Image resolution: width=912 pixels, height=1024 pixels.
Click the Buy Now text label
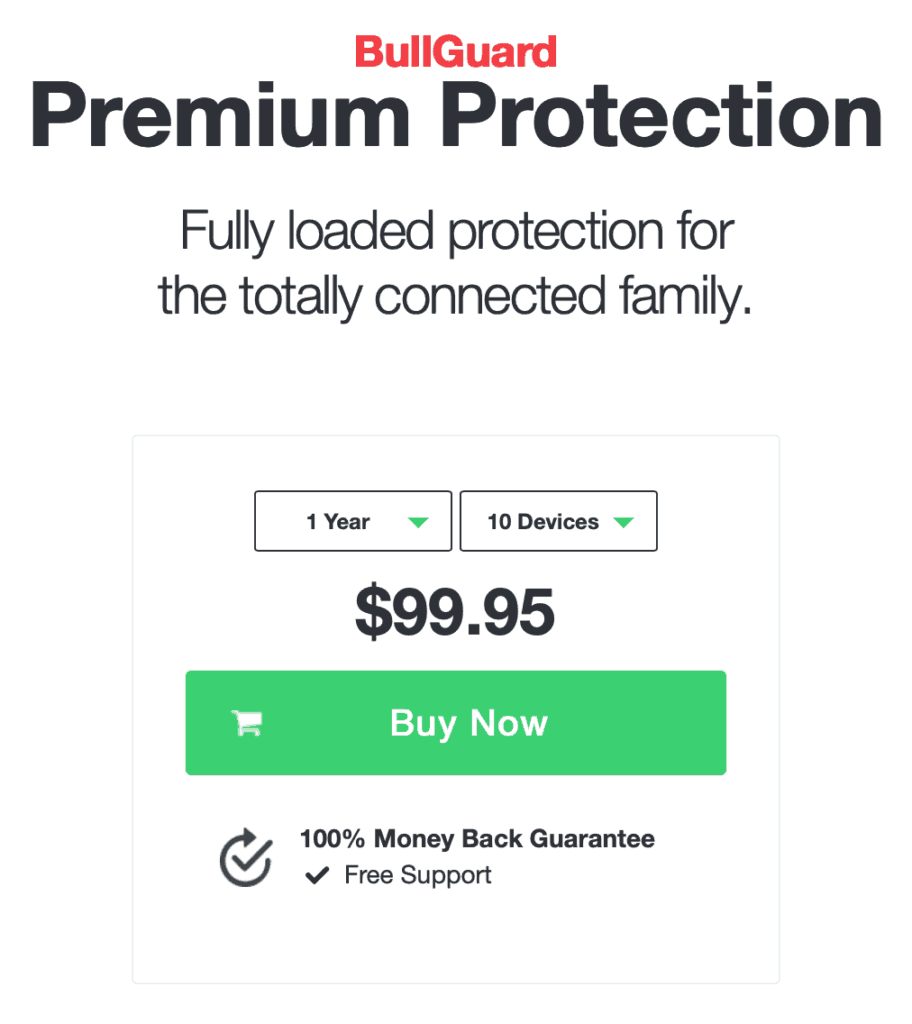pos(469,724)
